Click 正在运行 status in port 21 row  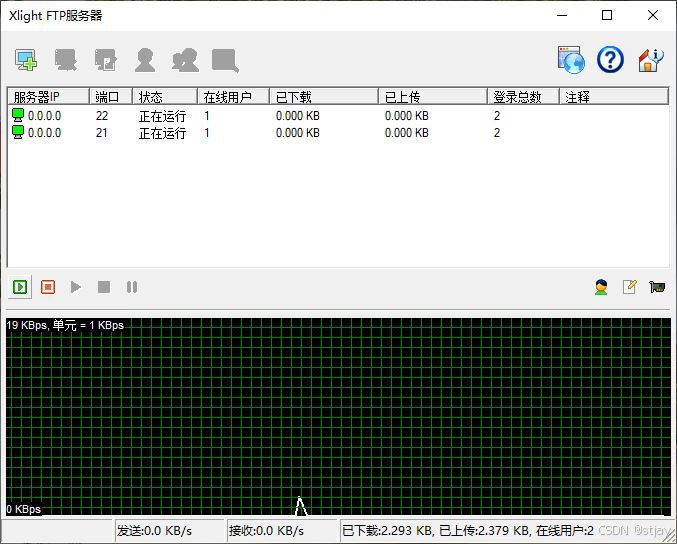coord(162,133)
